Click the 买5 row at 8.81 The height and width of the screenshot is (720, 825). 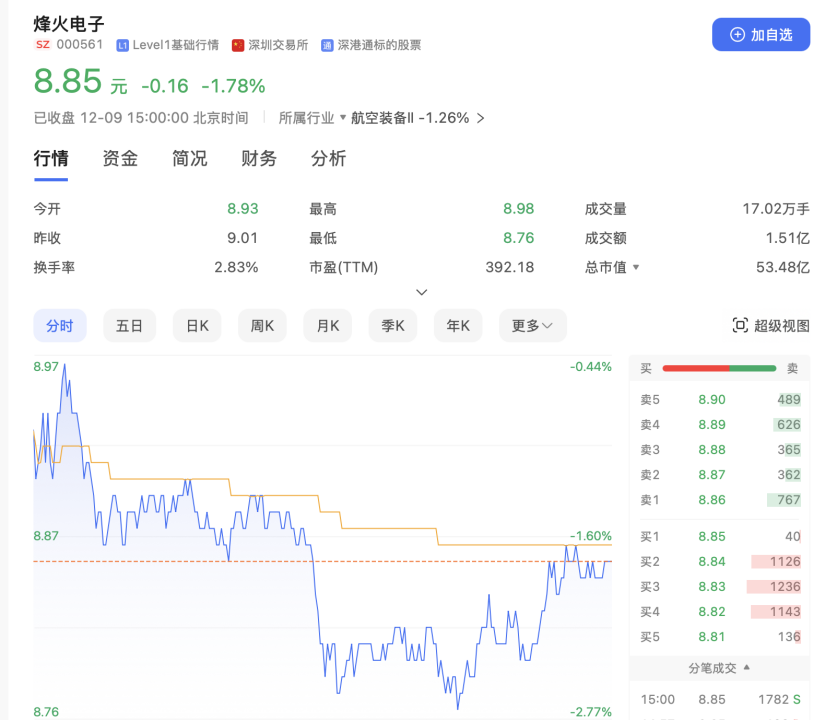pyautogui.click(x=720, y=637)
